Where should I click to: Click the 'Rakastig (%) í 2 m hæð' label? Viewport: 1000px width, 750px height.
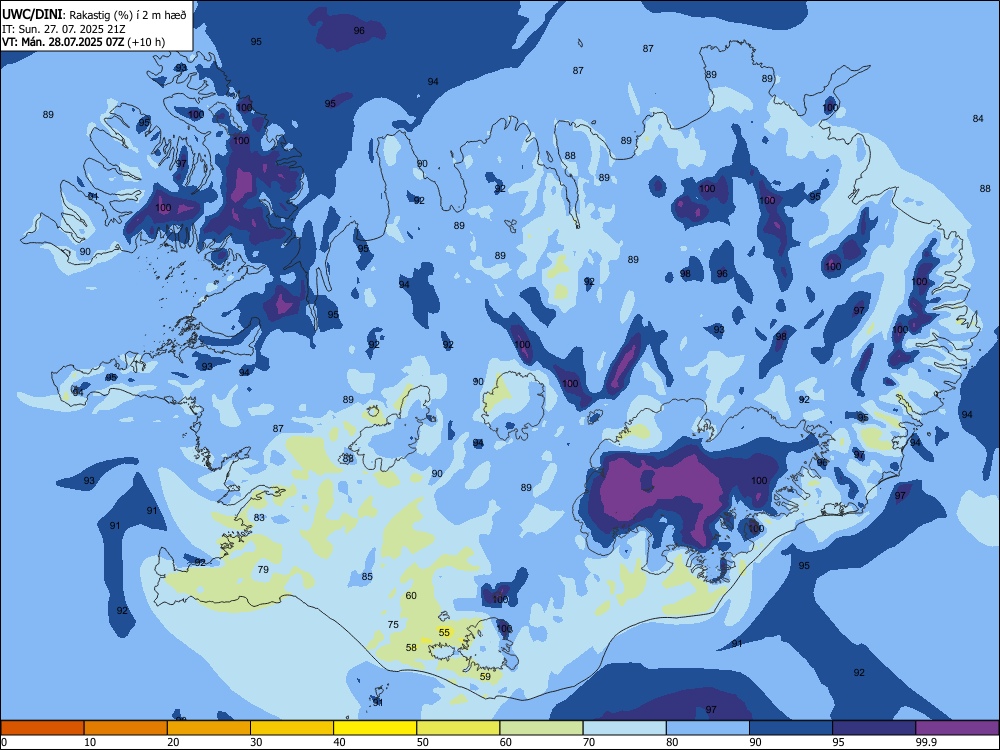pos(128,15)
